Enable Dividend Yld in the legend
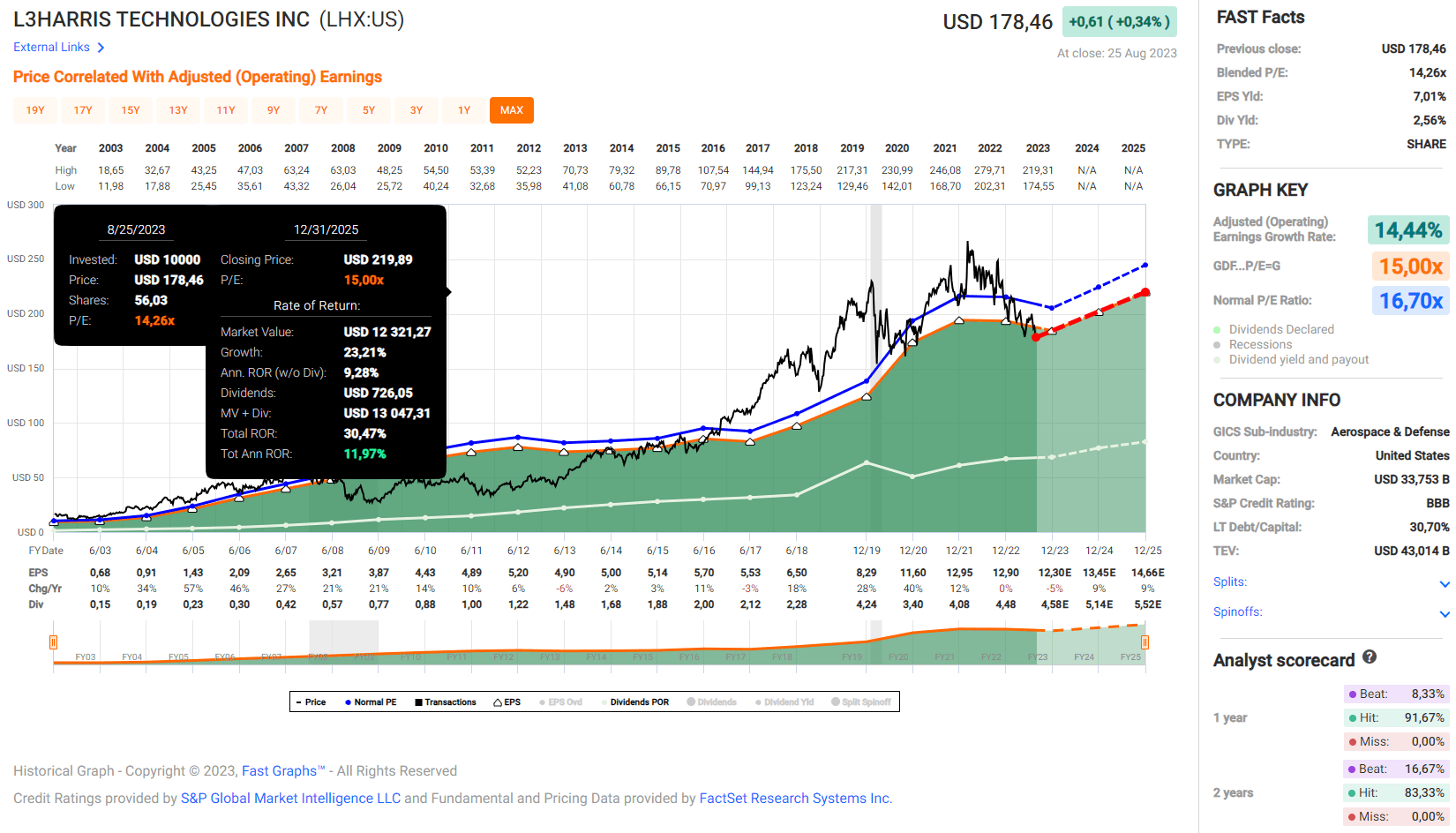The height and width of the screenshot is (833, 1456). point(784,702)
